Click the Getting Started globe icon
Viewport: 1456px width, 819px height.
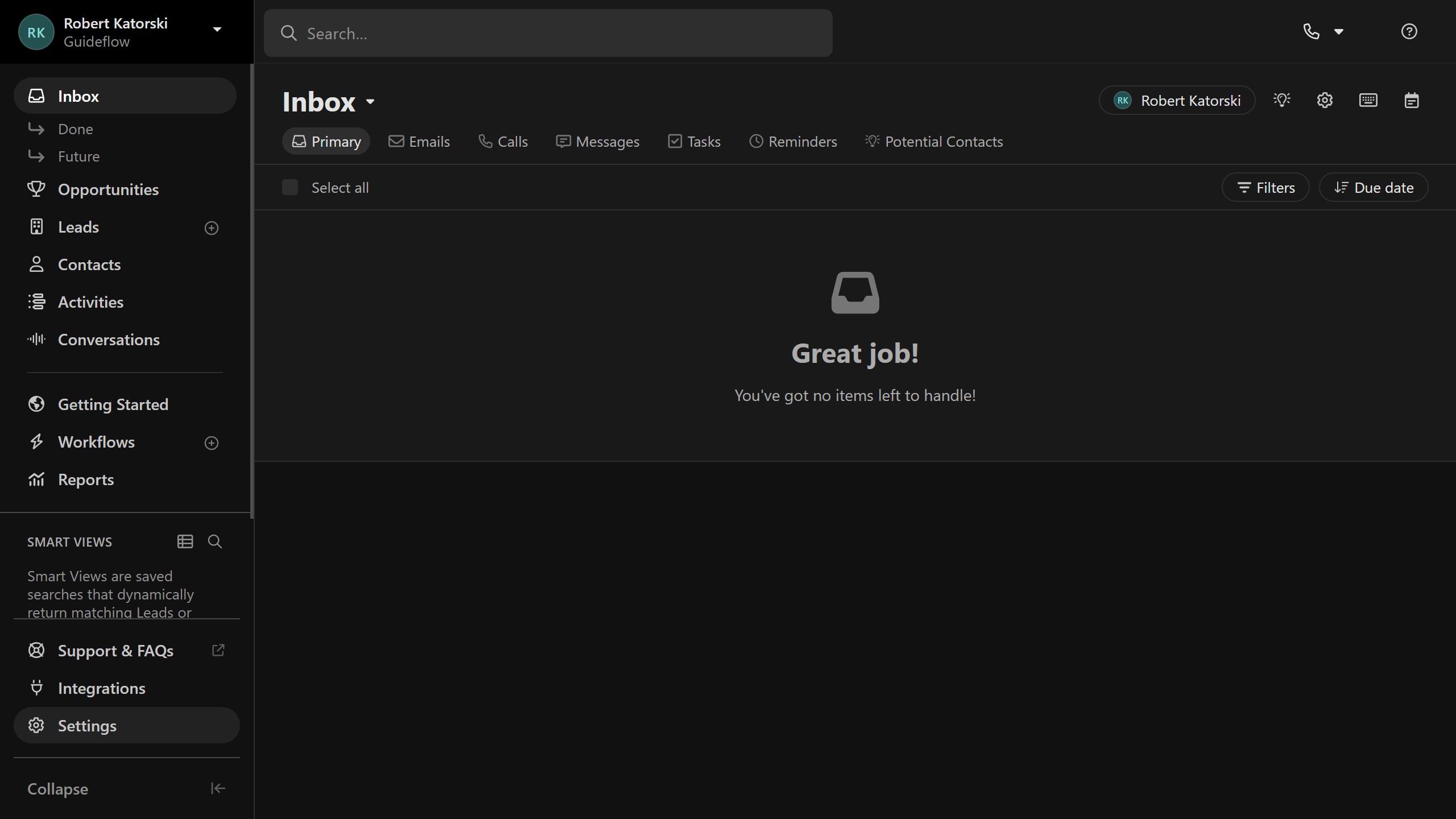tap(36, 404)
